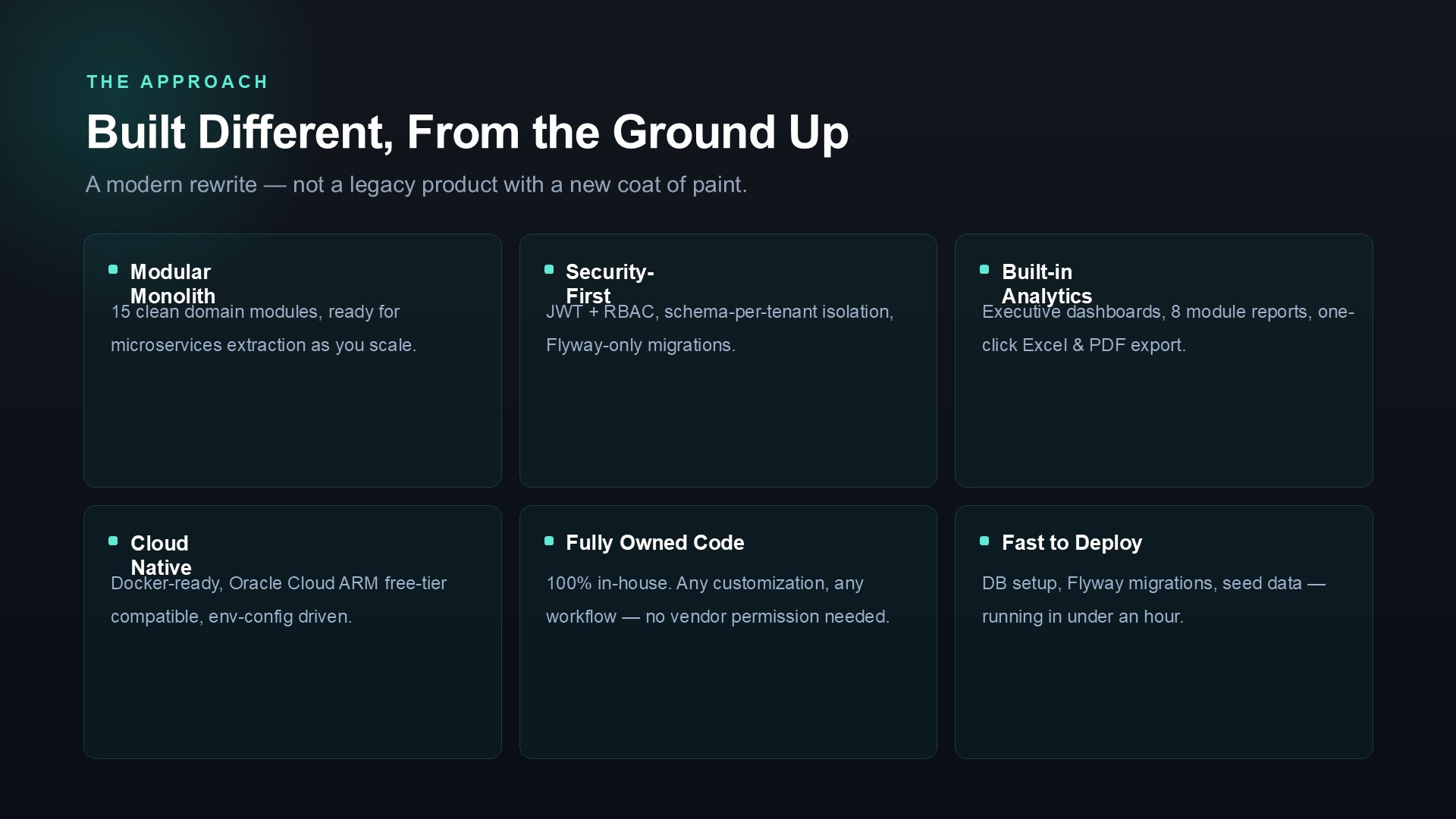The height and width of the screenshot is (819, 1456).
Task: Select the Modular Monolith card heading
Action: (173, 284)
